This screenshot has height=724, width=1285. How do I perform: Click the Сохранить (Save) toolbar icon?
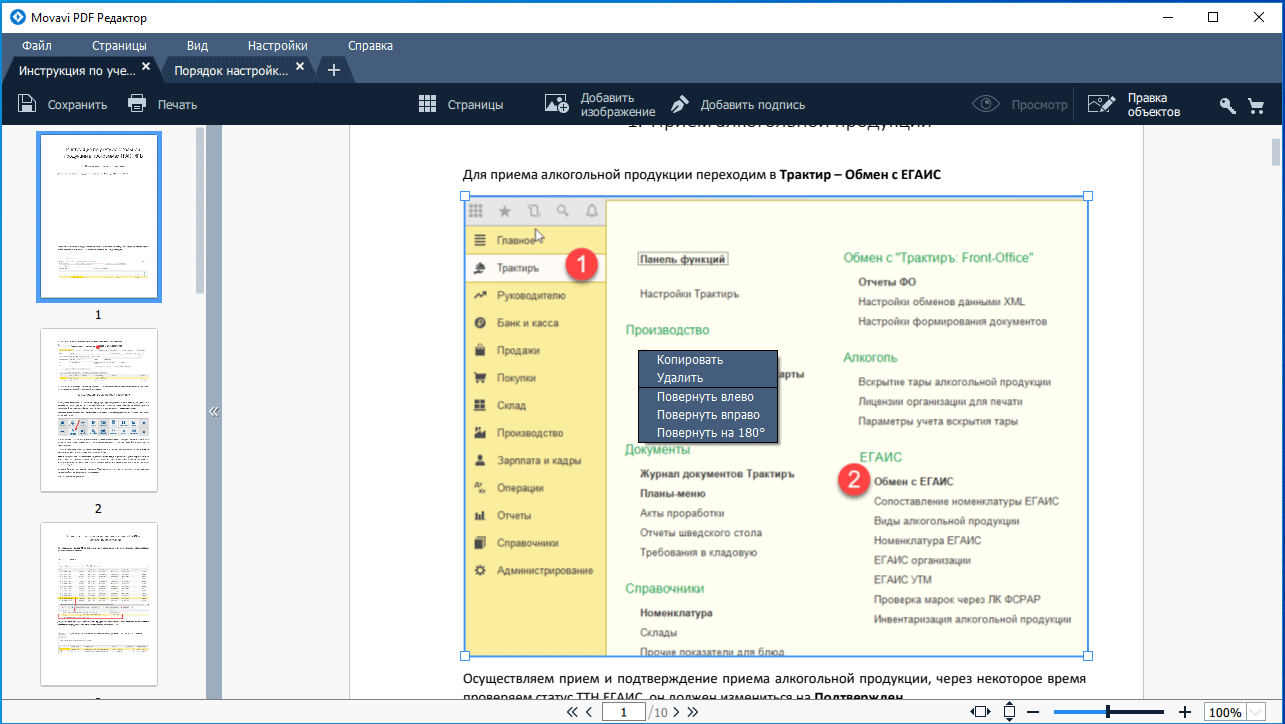pos(27,104)
